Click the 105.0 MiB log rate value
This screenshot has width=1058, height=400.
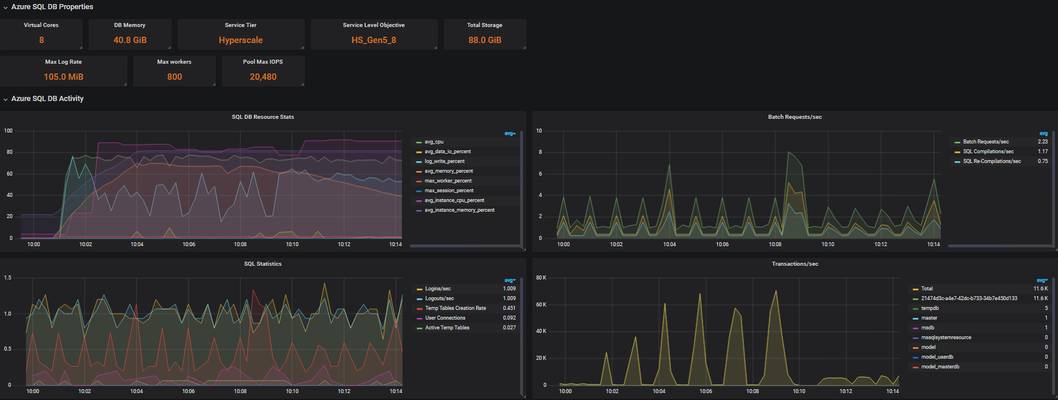[x=63, y=76]
